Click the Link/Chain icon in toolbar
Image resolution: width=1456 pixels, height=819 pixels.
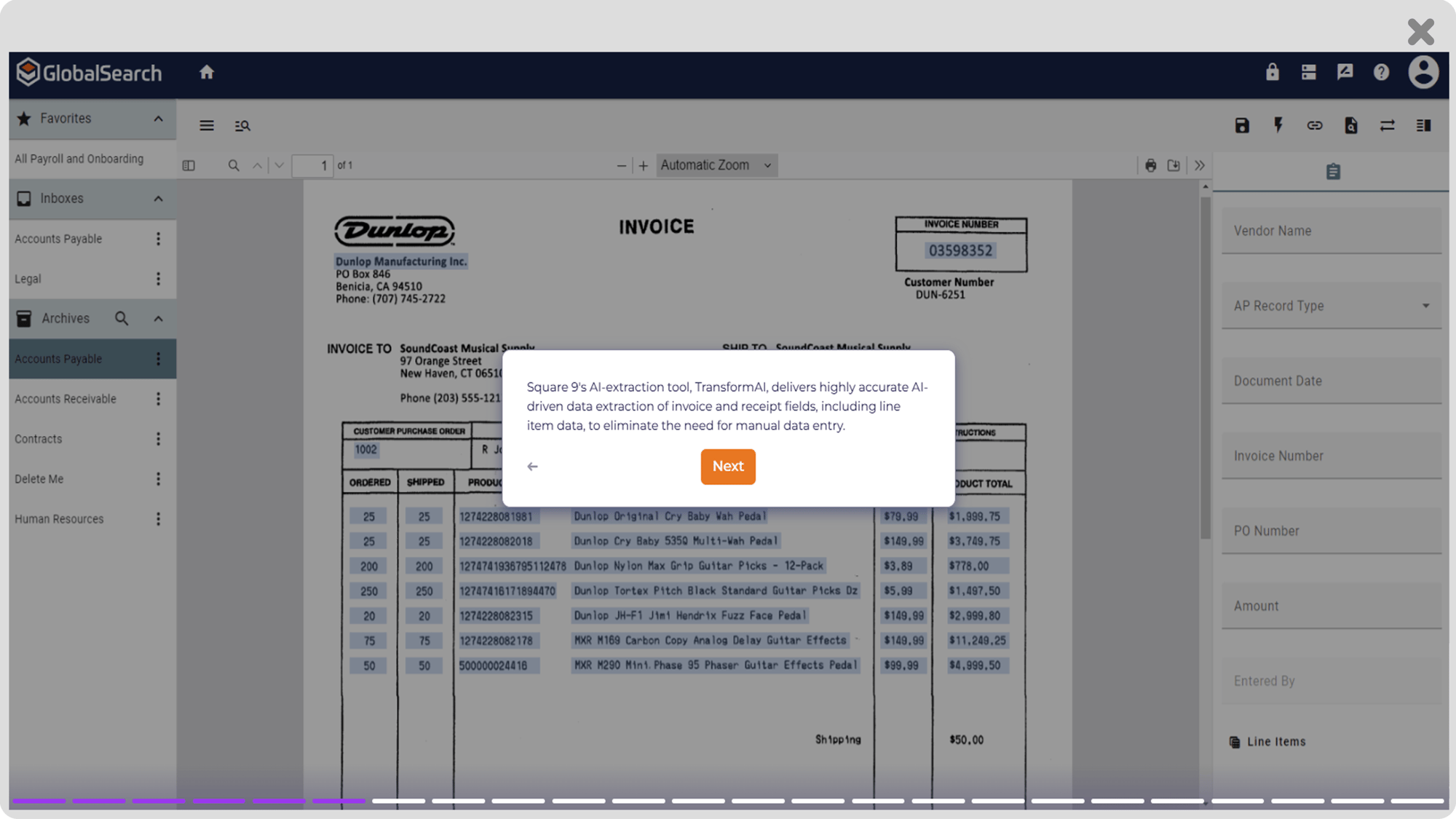click(x=1314, y=125)
